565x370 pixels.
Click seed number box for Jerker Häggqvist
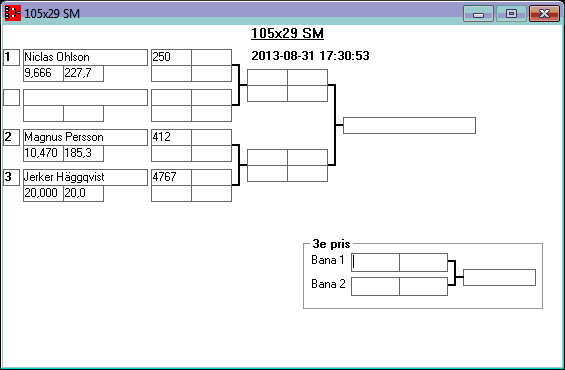(12, 177)
